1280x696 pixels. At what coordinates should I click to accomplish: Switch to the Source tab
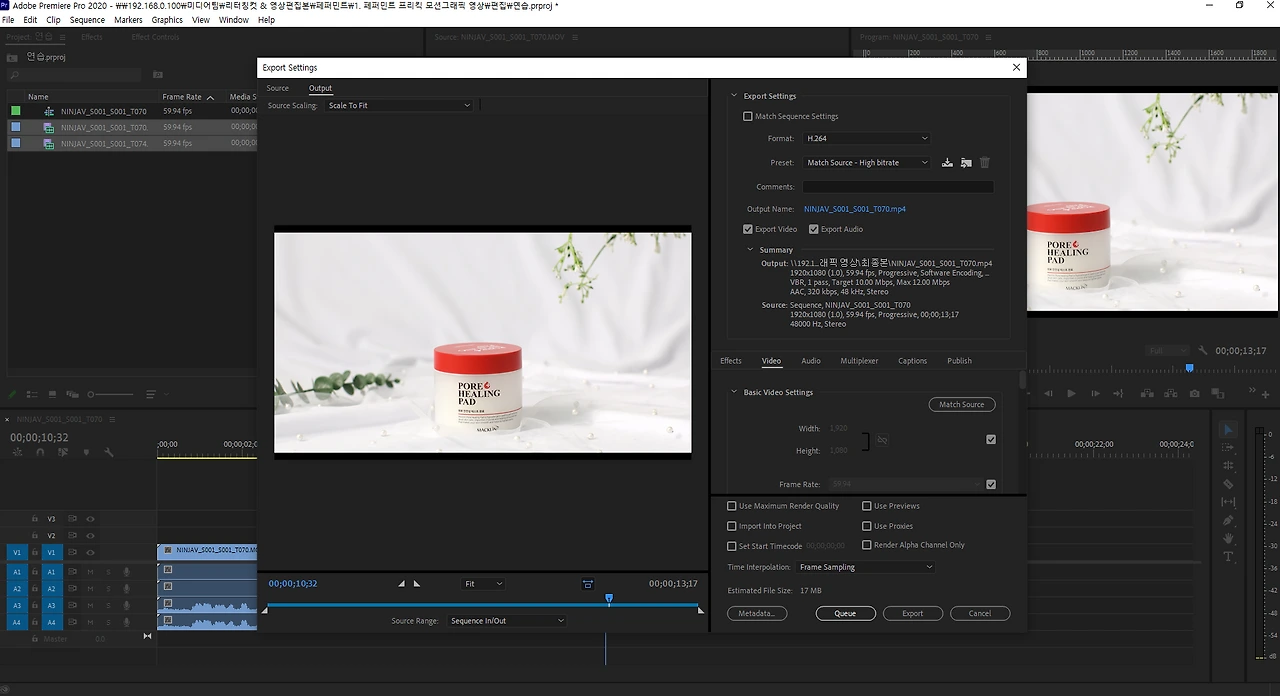[277, 88]
